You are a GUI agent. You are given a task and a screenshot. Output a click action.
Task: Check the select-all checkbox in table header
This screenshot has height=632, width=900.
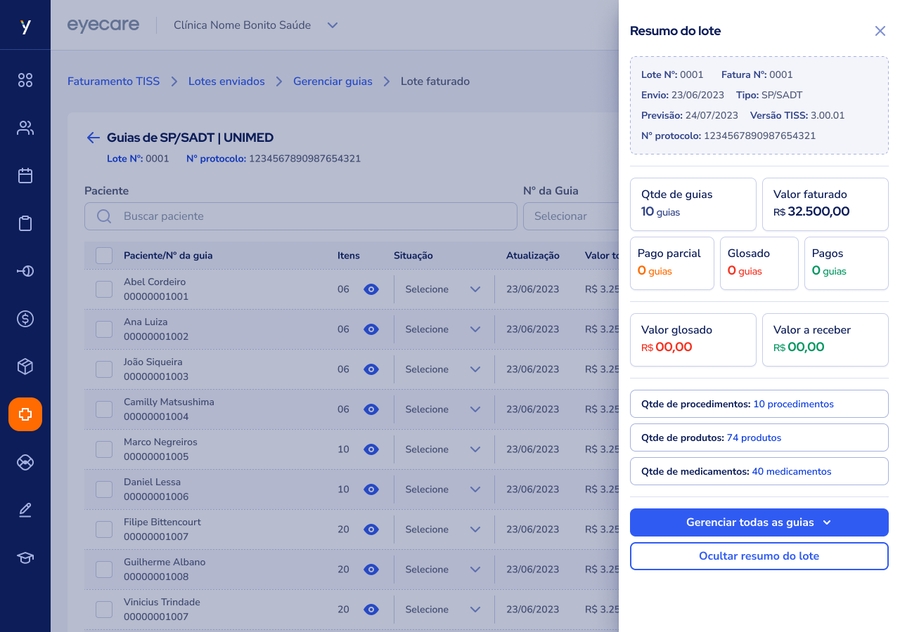(x=104, y=256)
